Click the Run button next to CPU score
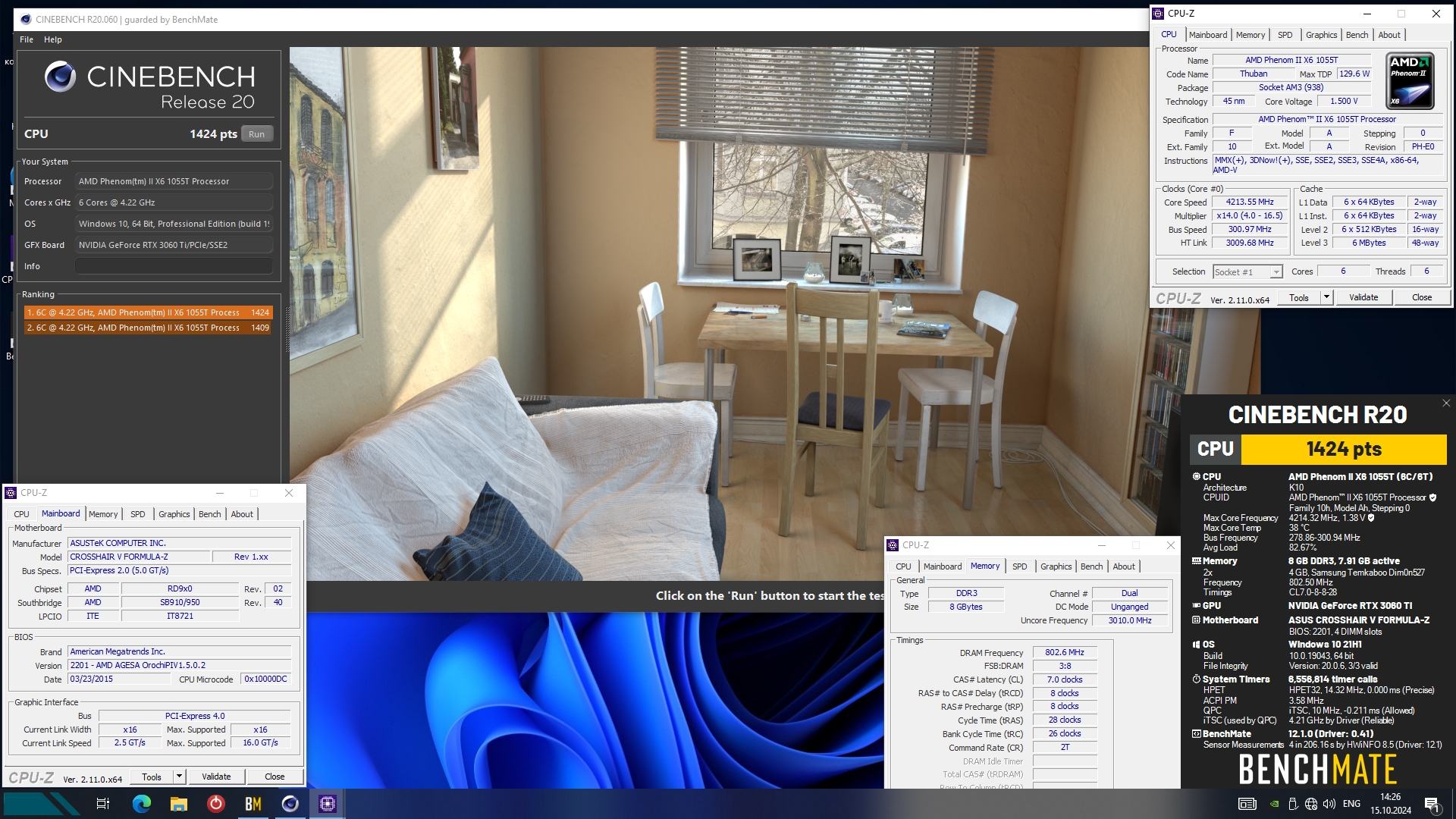 coord(257,134)
